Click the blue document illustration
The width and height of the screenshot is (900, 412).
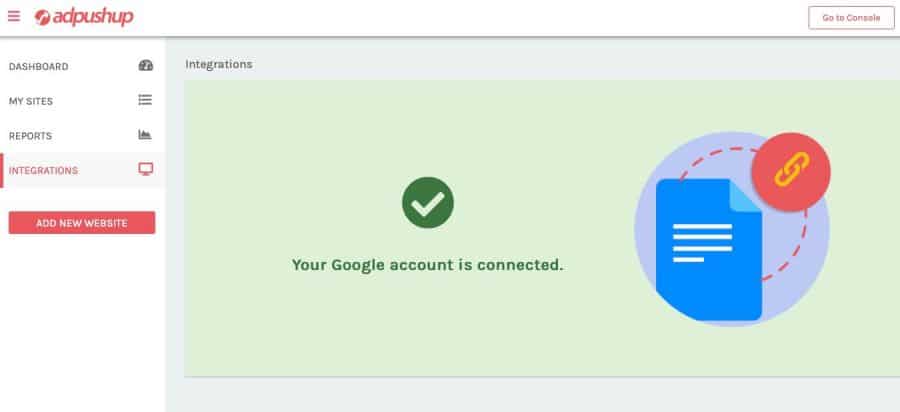(709, 250)
